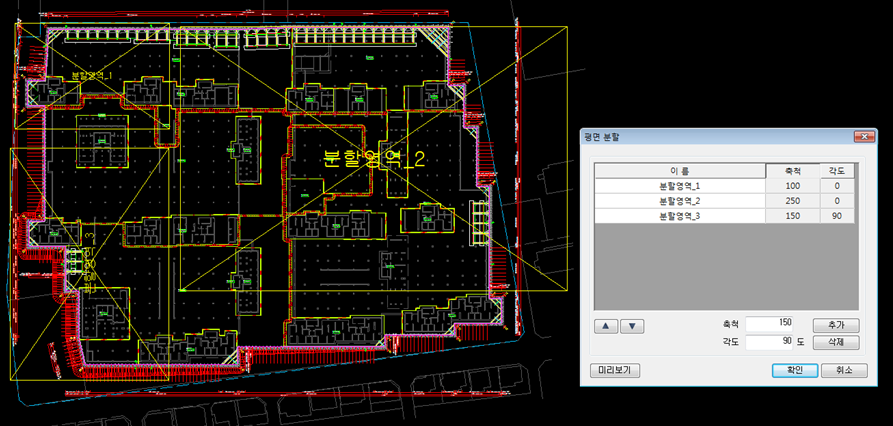The width and height of the screenshot is (893, 426).
Task: Click the move down arrow button
Action: (632, 326)
